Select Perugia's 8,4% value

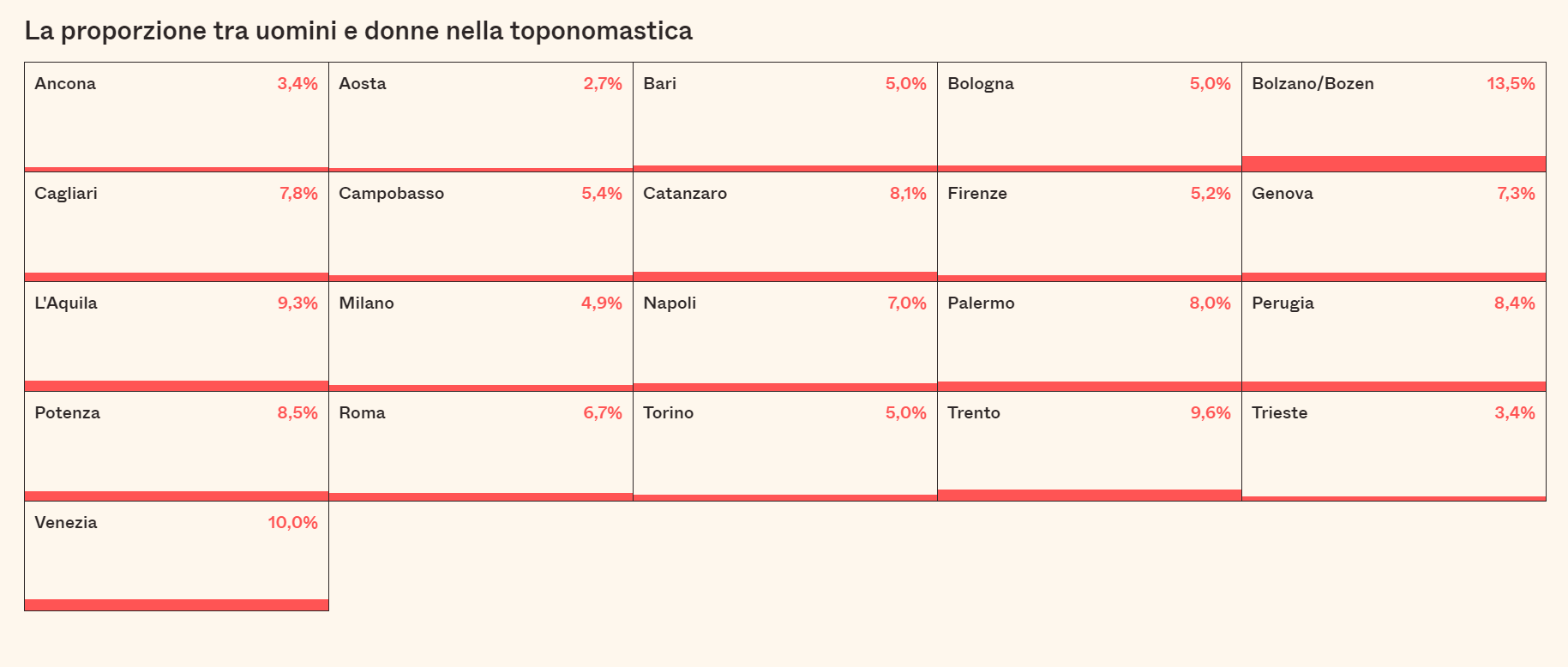click(x=1514, y=303)
